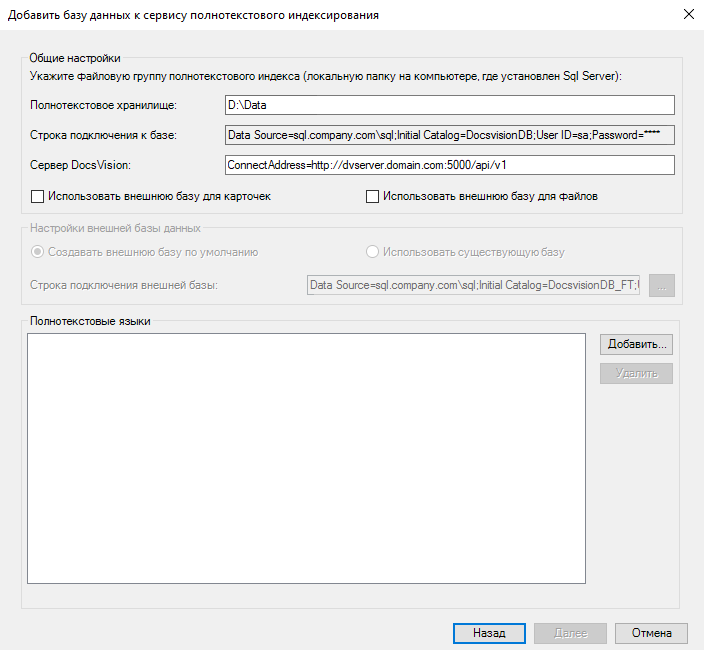Enable external database for files checkbox
Viewport: 704px width, 650px height.
(x=373, y=197)
